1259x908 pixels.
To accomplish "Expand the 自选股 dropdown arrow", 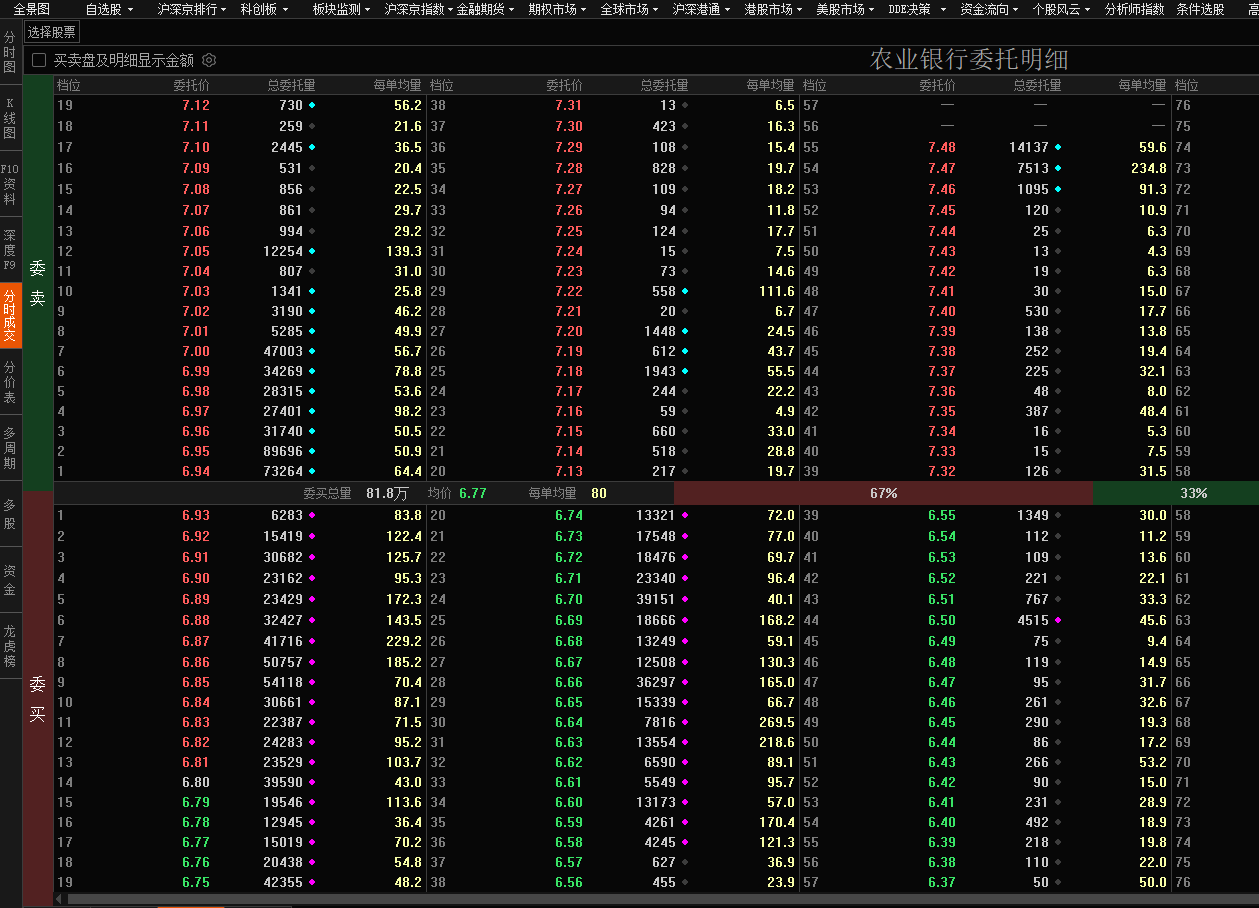I will tap(130, 9).
